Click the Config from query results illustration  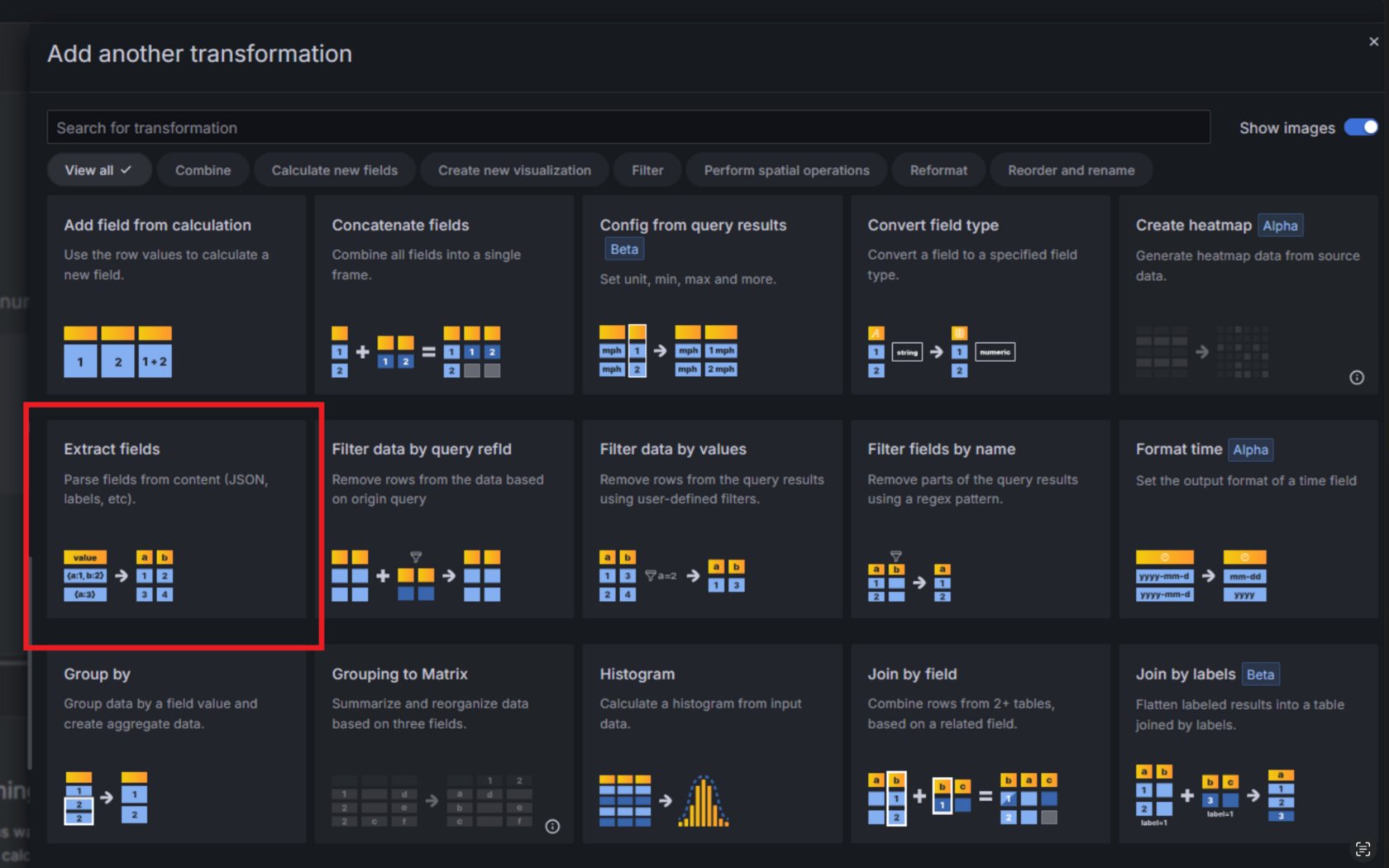[x=668, y=351]
